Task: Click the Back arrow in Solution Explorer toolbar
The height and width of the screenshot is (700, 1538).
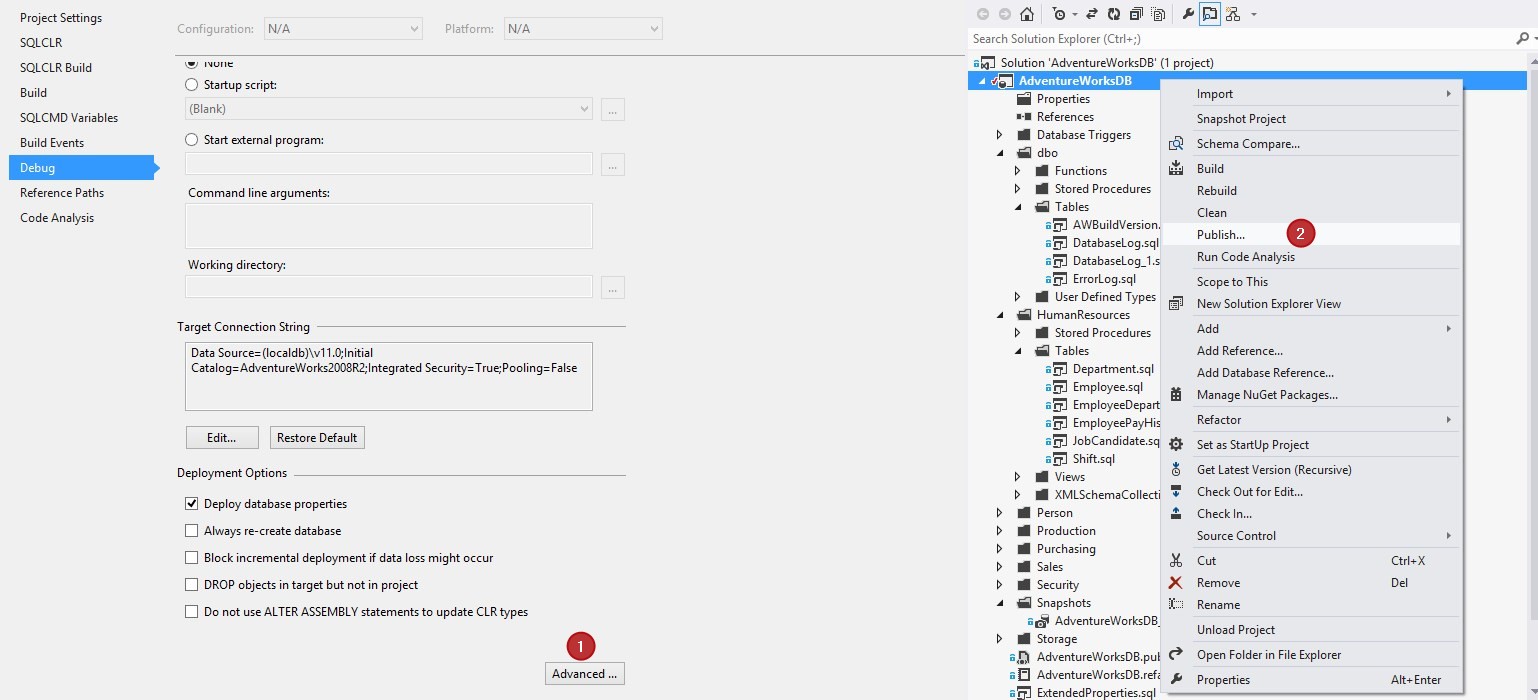Action: [982, 14]
